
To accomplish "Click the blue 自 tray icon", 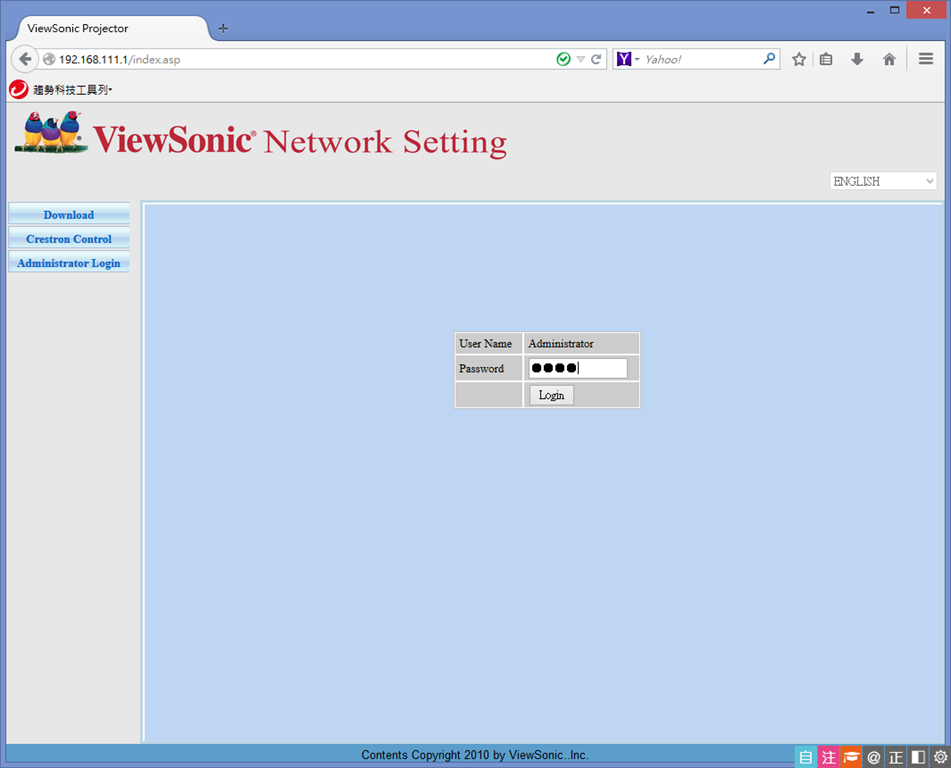I will pyautogui.click(x=805, y=757).
